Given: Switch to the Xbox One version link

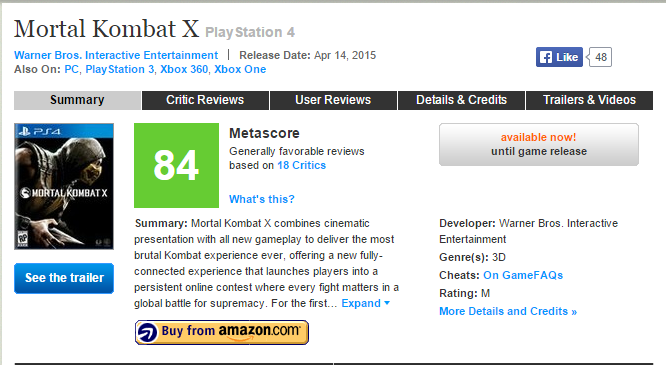Looking at the screenshot, I should click(x=240, y=69).
